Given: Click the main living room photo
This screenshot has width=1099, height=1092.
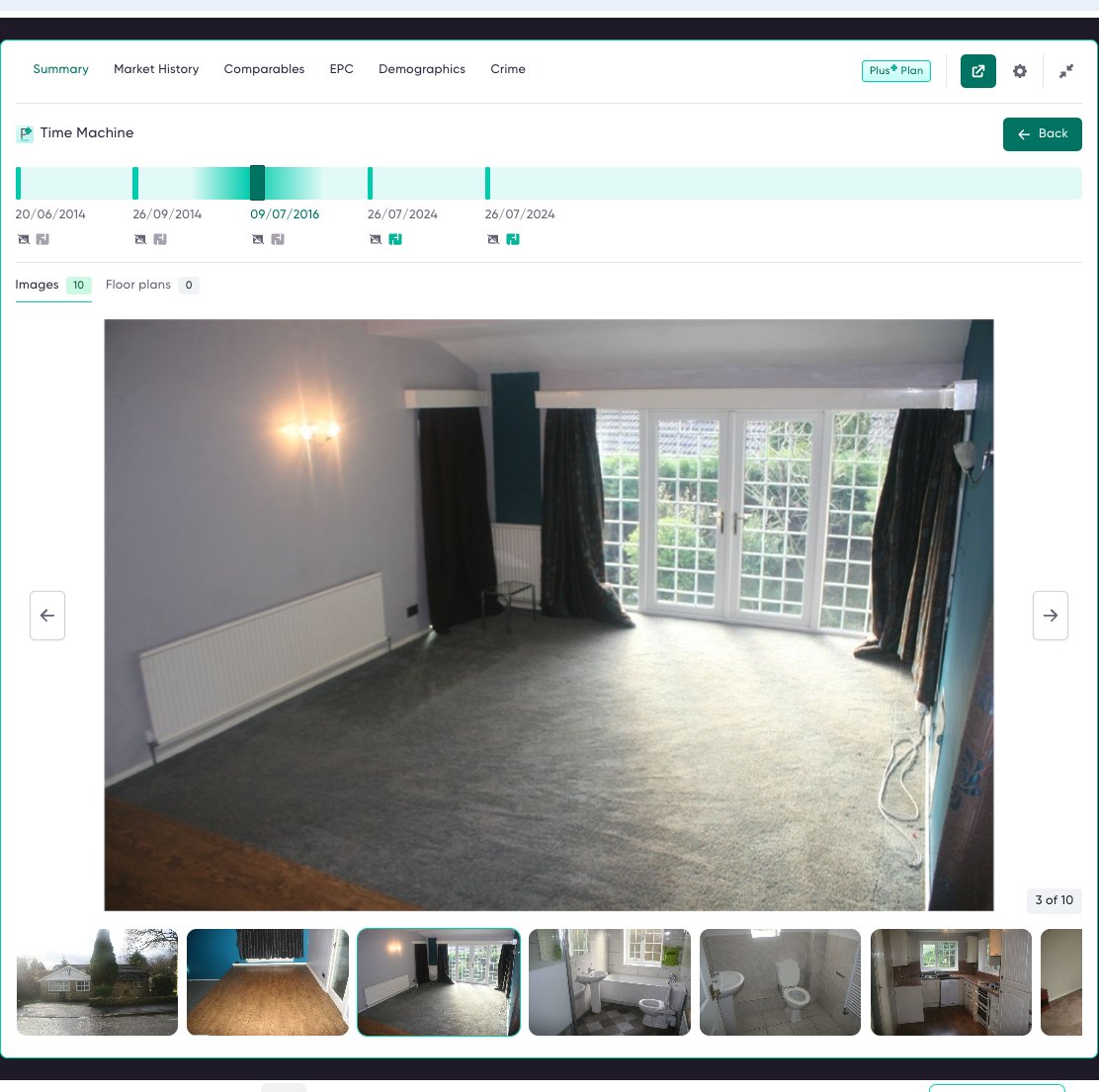Looking at the screenshot, I should tap(549, 616).
